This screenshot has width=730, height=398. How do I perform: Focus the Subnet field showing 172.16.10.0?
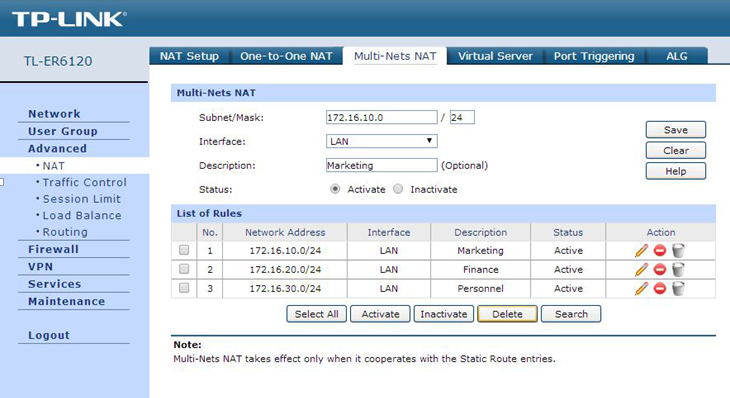[x=381, y=117]
